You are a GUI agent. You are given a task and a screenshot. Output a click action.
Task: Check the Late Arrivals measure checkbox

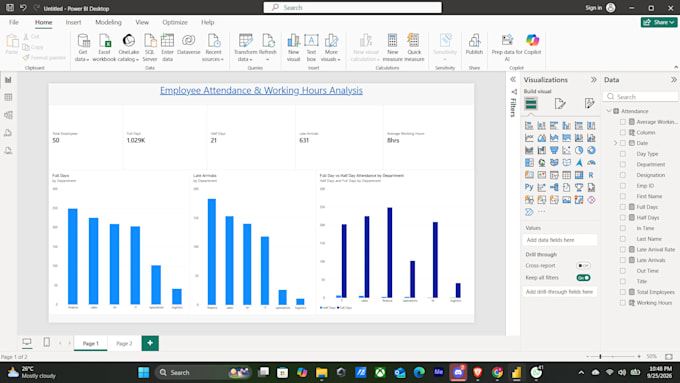(623, 260)
